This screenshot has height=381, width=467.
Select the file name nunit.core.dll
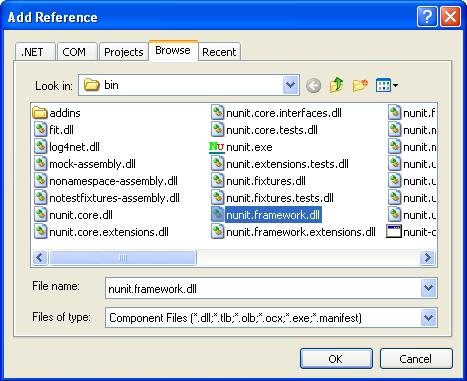coord(81,215)
